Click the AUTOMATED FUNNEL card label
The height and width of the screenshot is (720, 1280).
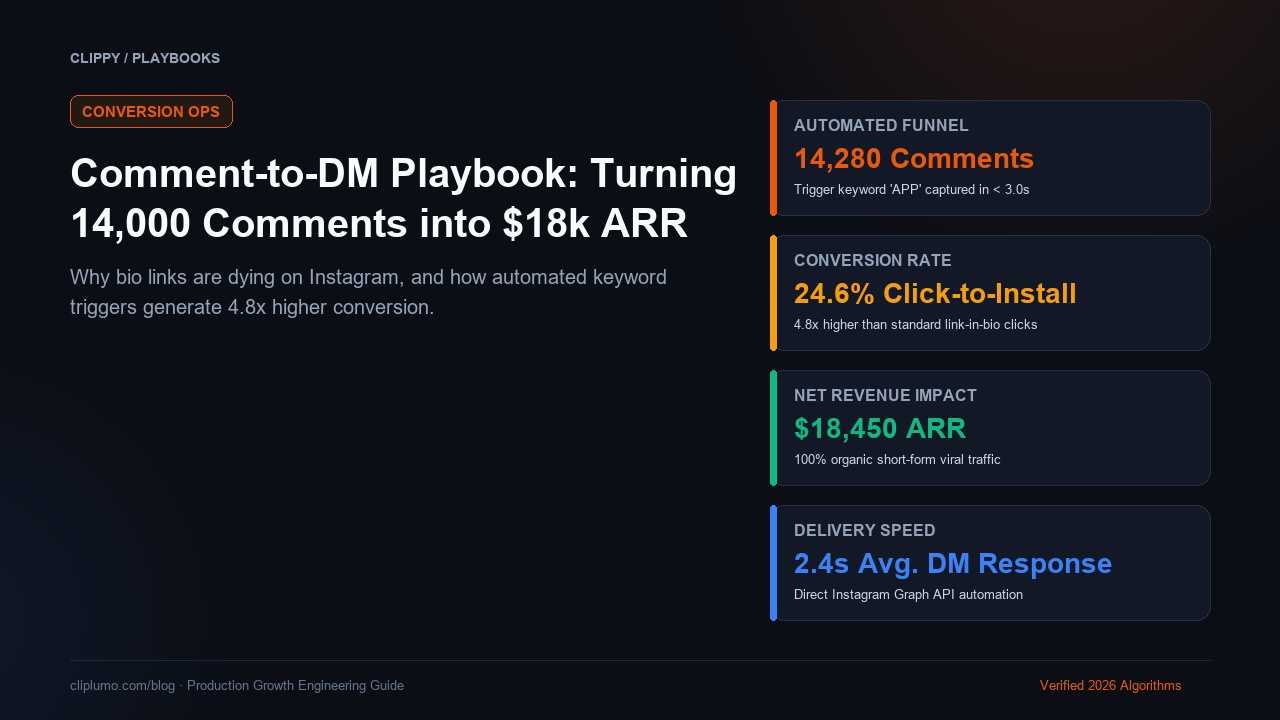881,126
